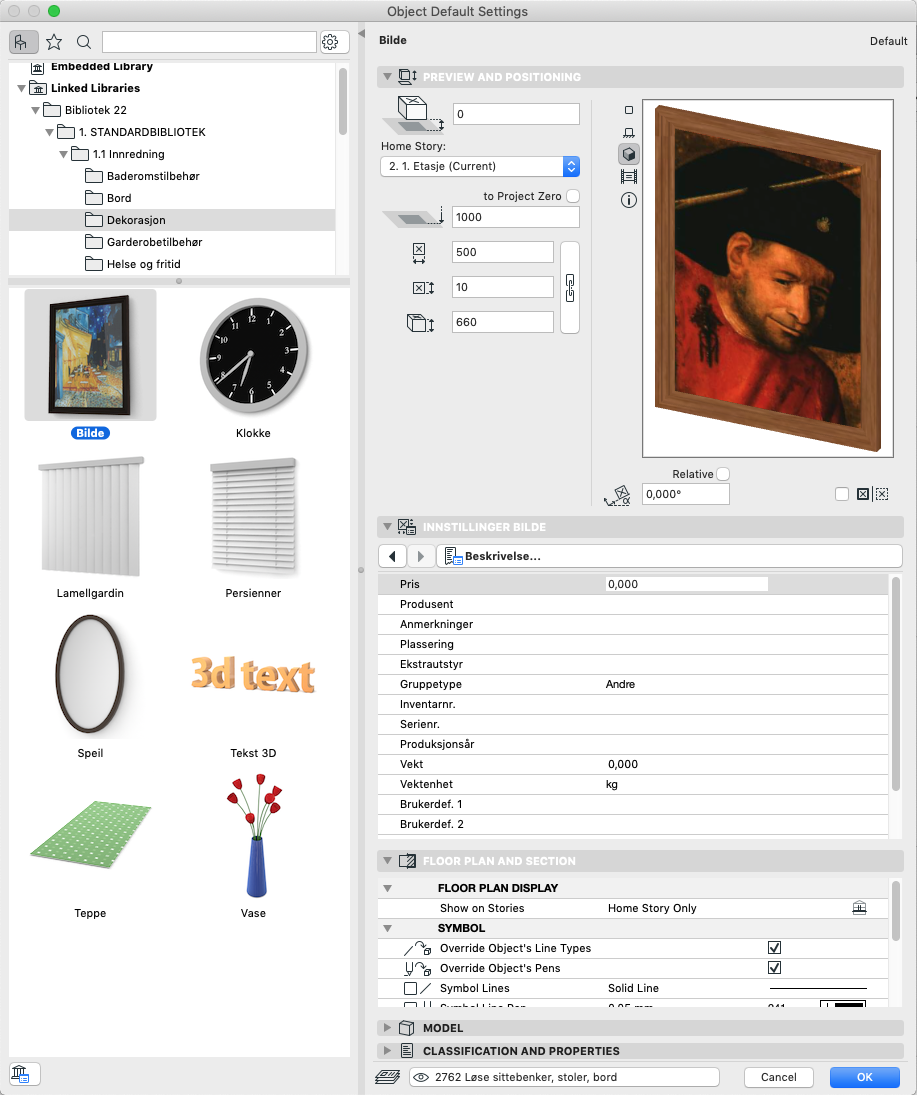Click mirror icon next to rotation angle
Viewport: 917px width, 1095px height.
(x=863, y=494)
